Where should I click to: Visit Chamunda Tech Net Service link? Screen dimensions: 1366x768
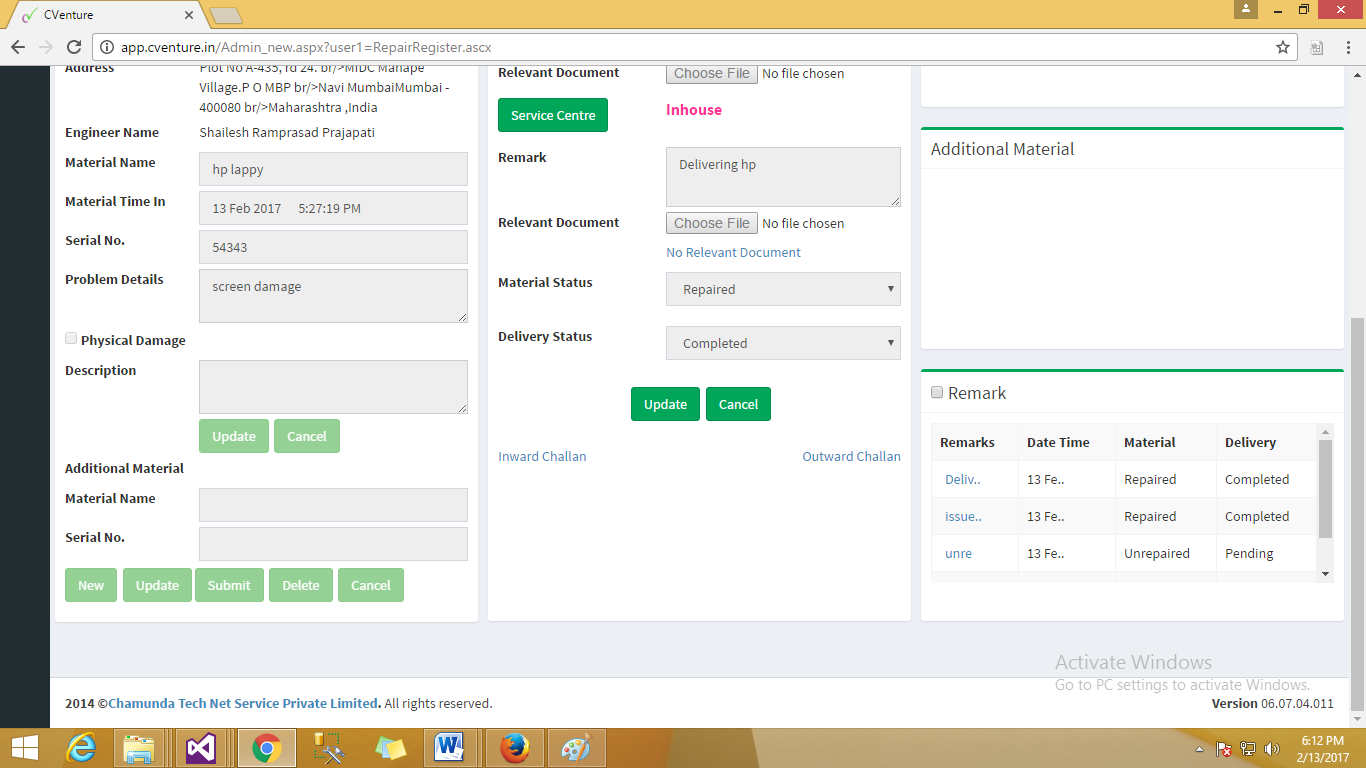[244, 703]
